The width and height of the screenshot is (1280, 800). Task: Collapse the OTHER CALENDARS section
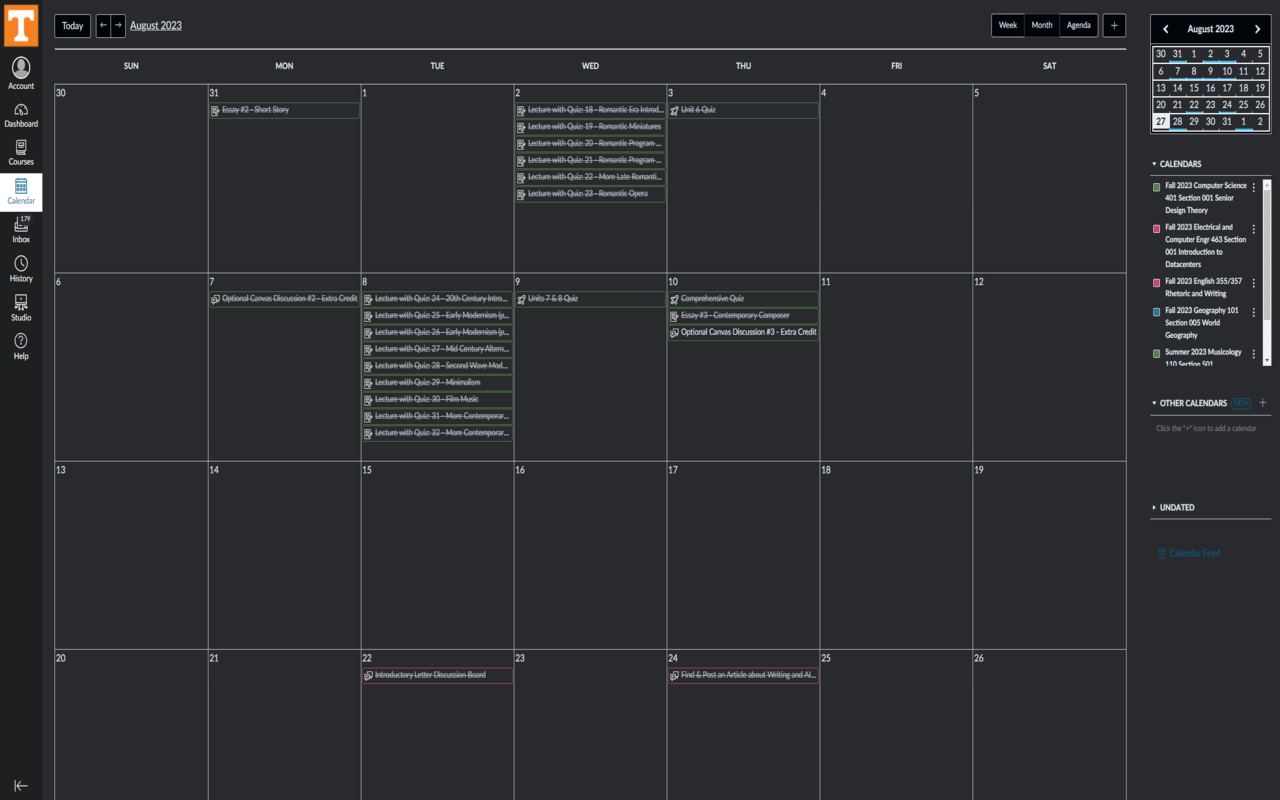(1153, 403)
